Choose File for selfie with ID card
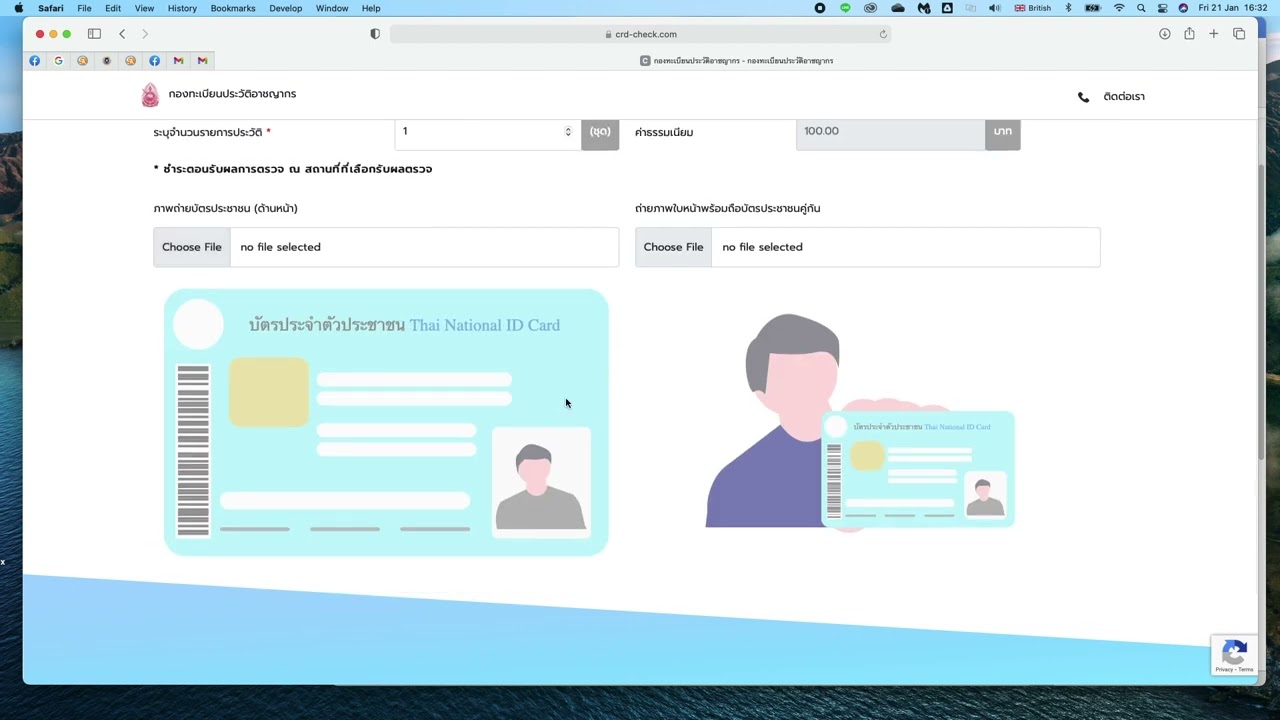Image resolution: width=1280 pixels, height=720 pixels. point(673,247)
